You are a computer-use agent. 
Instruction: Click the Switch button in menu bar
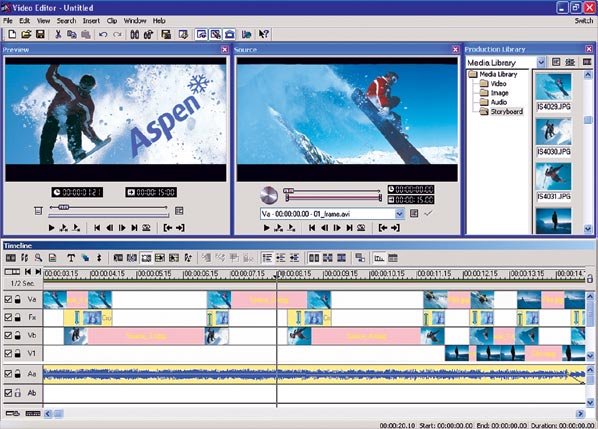pos(584,21)
